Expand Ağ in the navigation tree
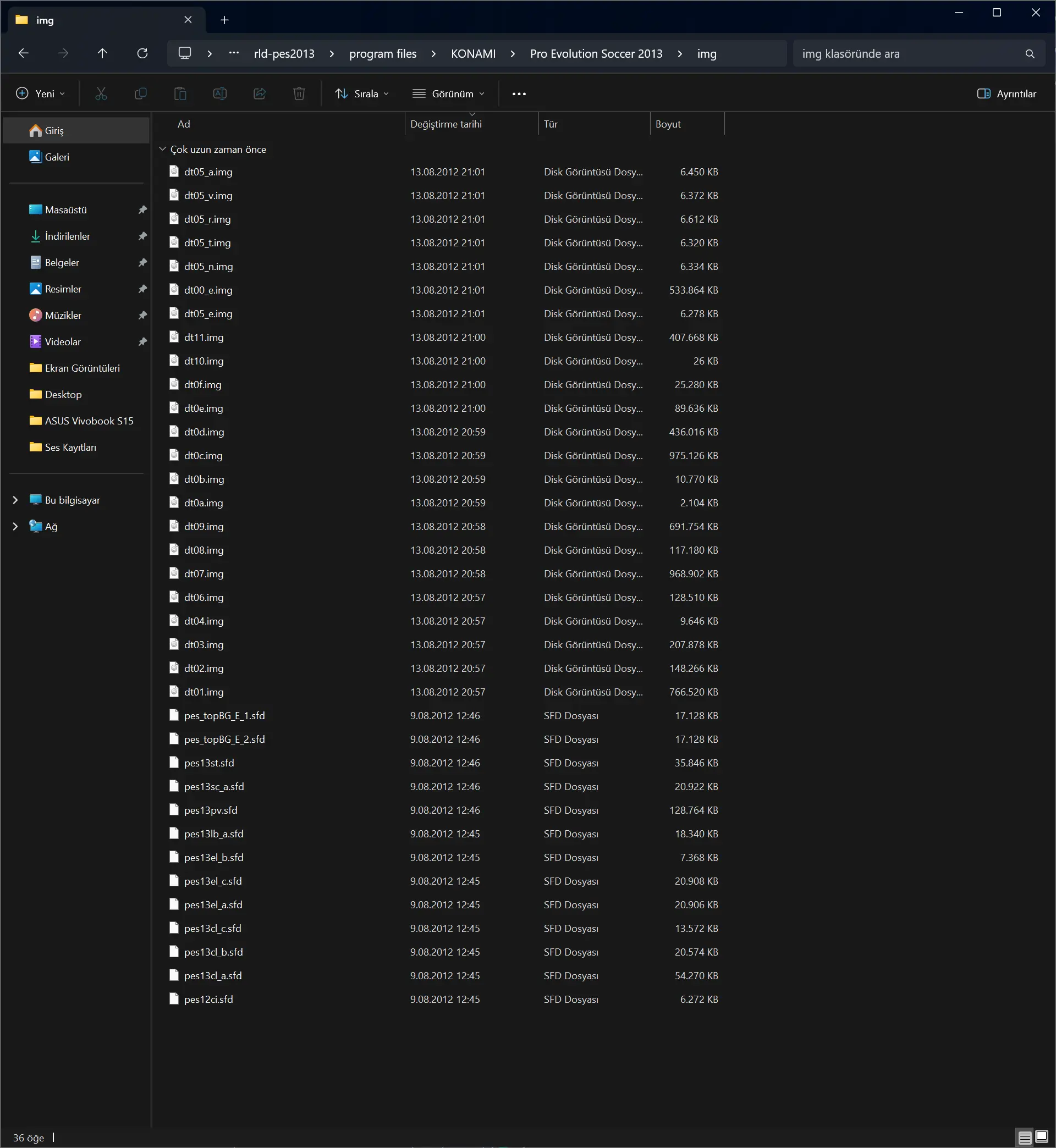Viewport: 1056px width, 1148px height. (15, 527)
